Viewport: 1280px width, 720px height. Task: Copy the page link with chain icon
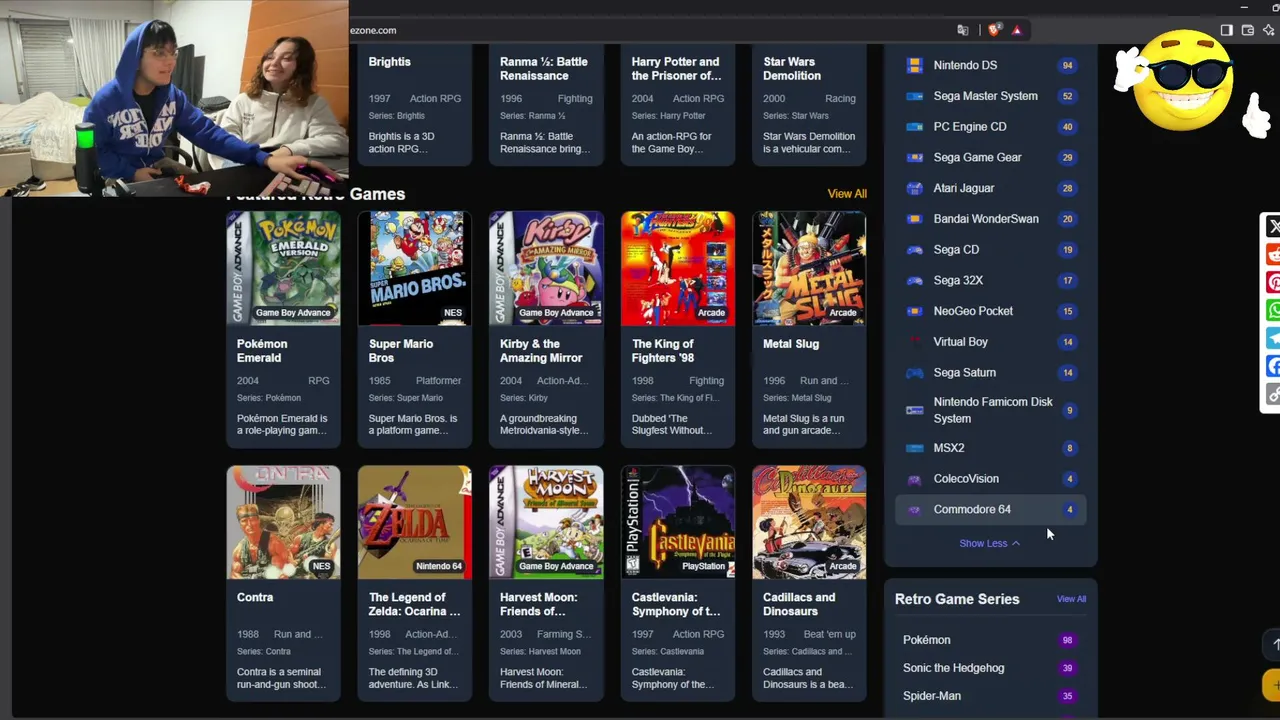click(x=1273, y=395)
